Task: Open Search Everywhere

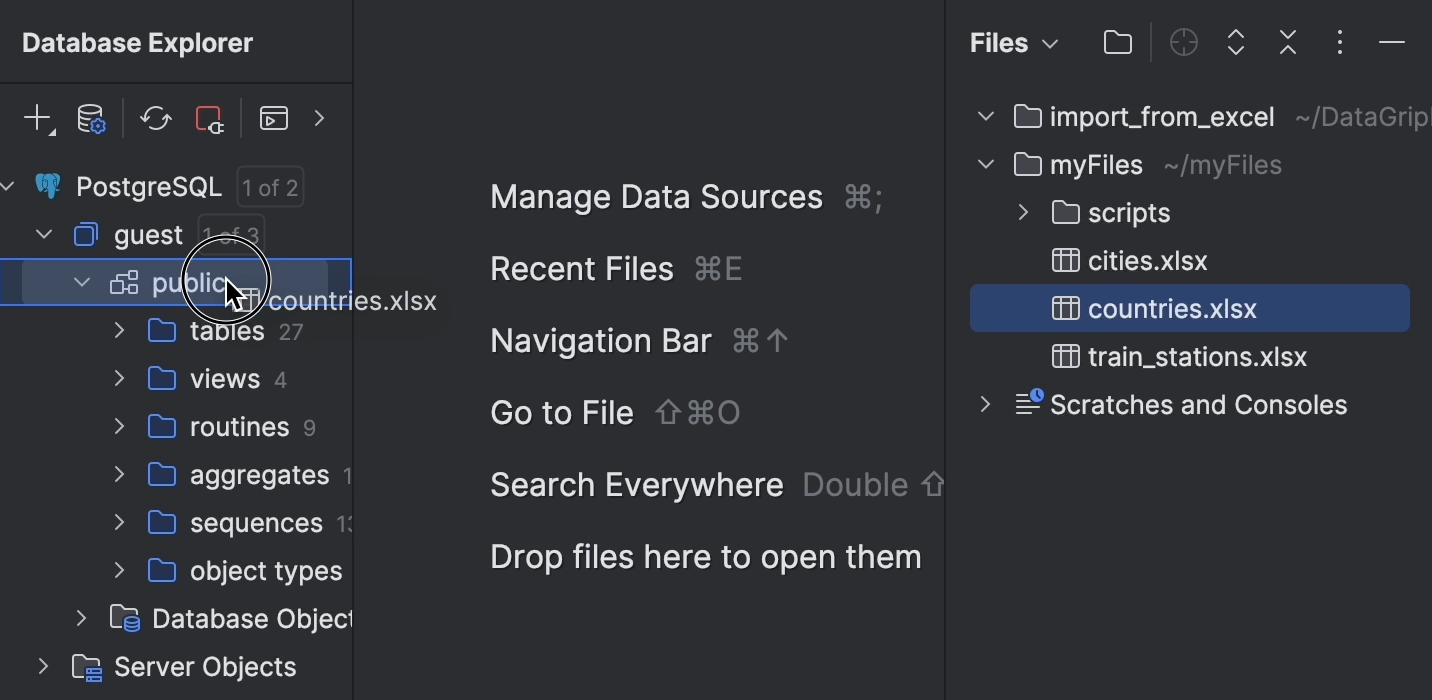Action: pyautogui.click(x=636, y=484)
